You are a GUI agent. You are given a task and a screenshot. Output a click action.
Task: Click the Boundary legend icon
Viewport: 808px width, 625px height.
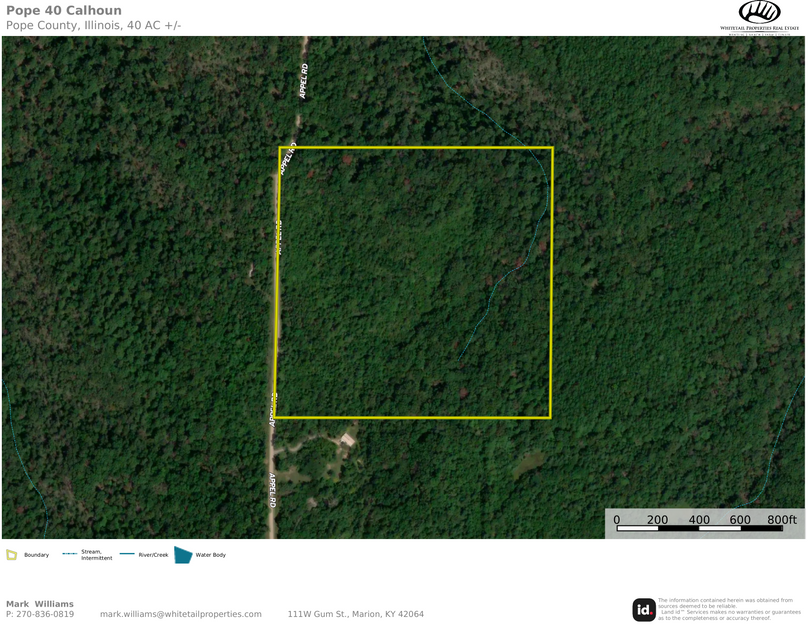pos(11,554)
